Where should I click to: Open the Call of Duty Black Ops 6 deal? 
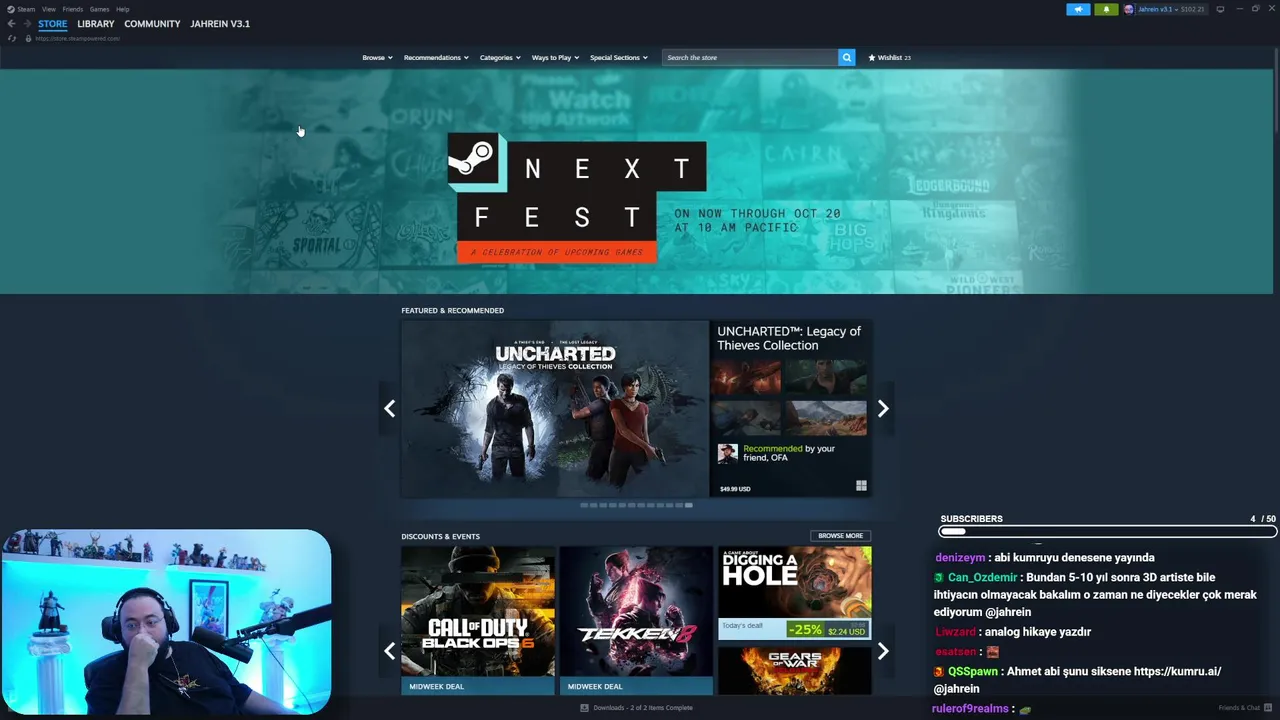click(x=478, y=620)
